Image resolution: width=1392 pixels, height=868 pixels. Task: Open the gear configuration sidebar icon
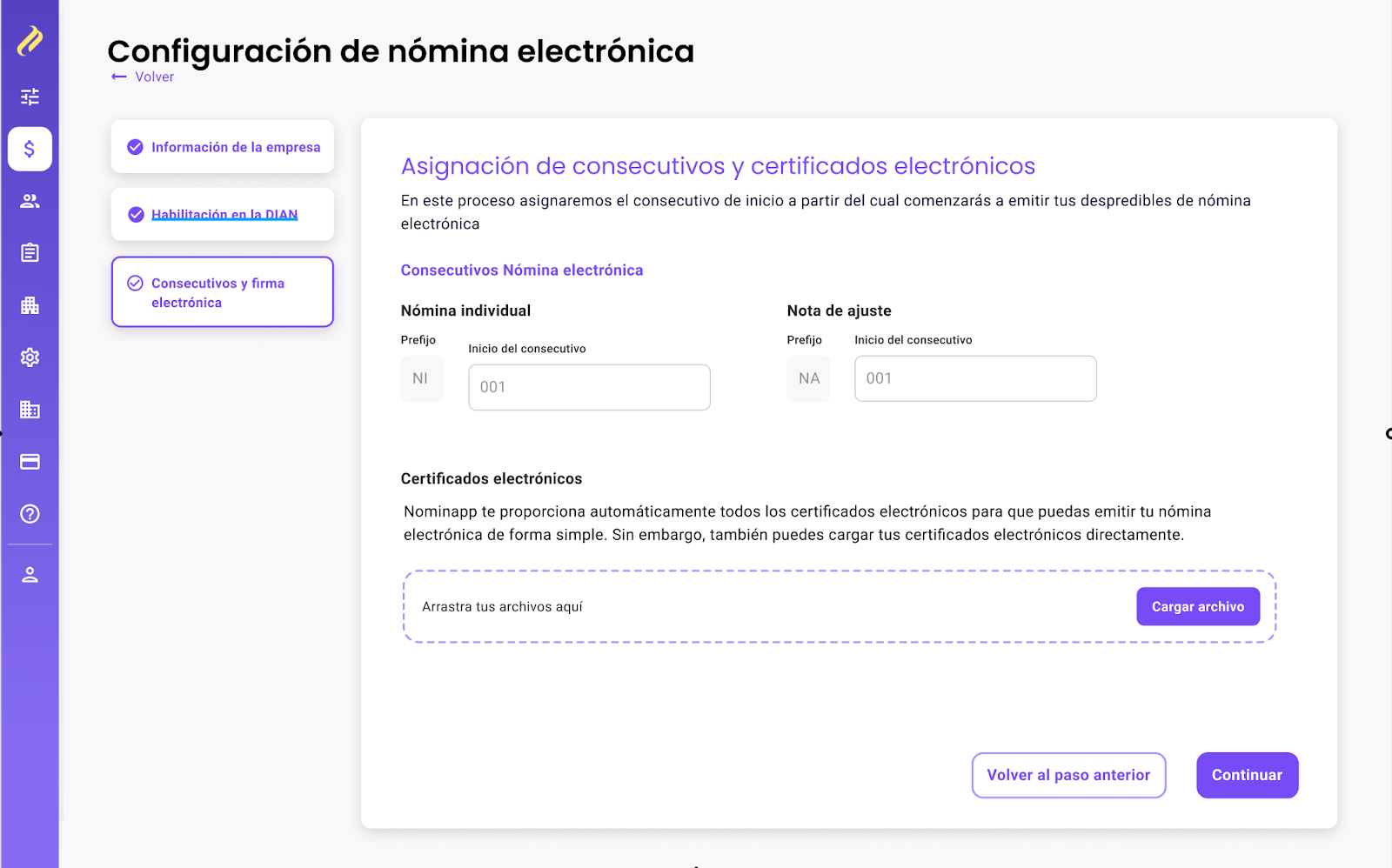pyautogui.click(x=30, y=357)
